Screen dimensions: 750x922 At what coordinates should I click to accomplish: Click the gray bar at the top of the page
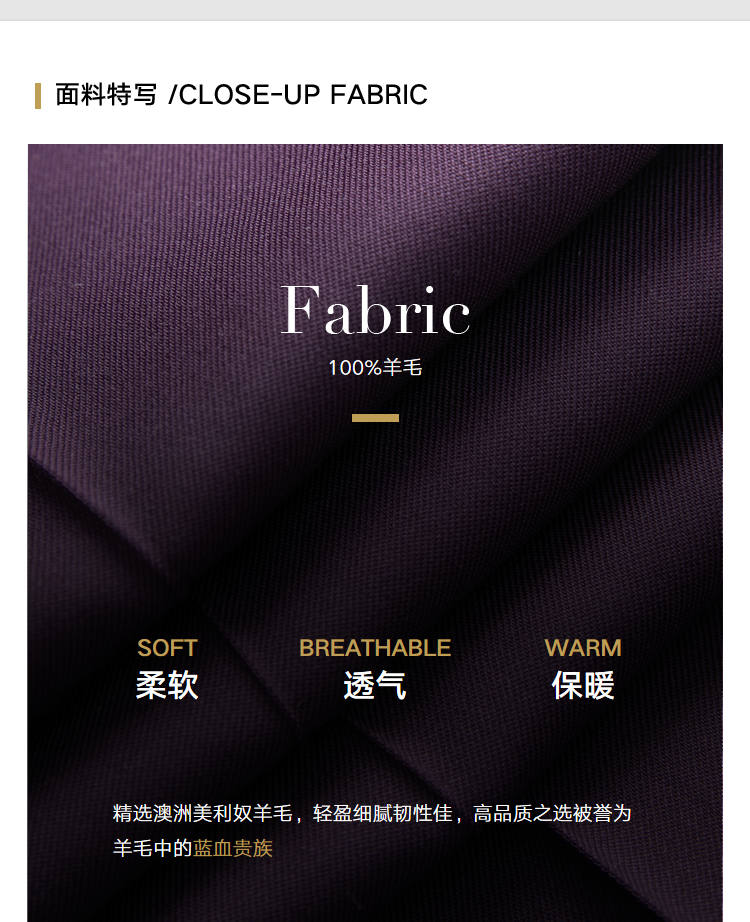pyautogui.click(x=375, y=10)
